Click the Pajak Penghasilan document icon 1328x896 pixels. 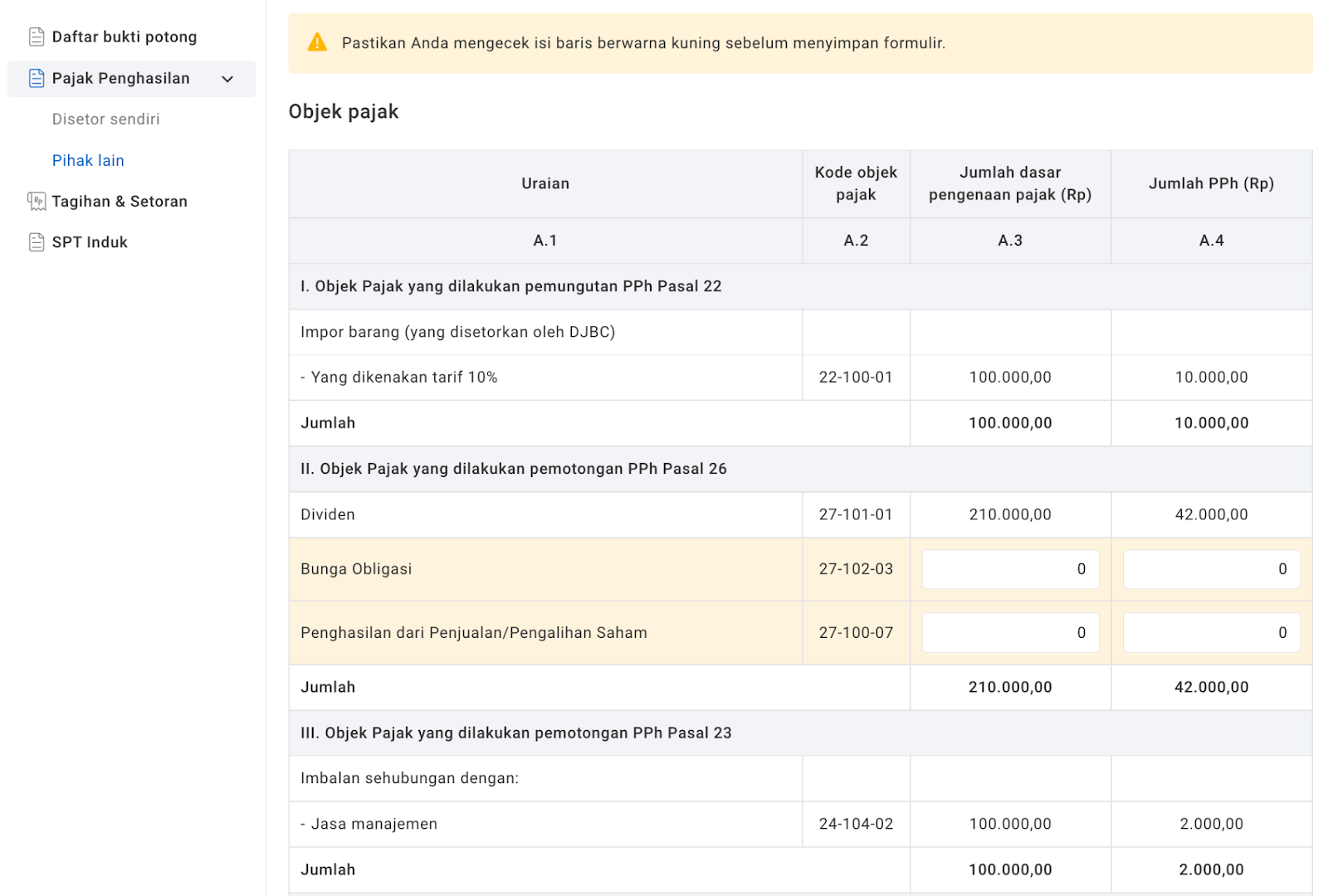(x=37, y=78)
